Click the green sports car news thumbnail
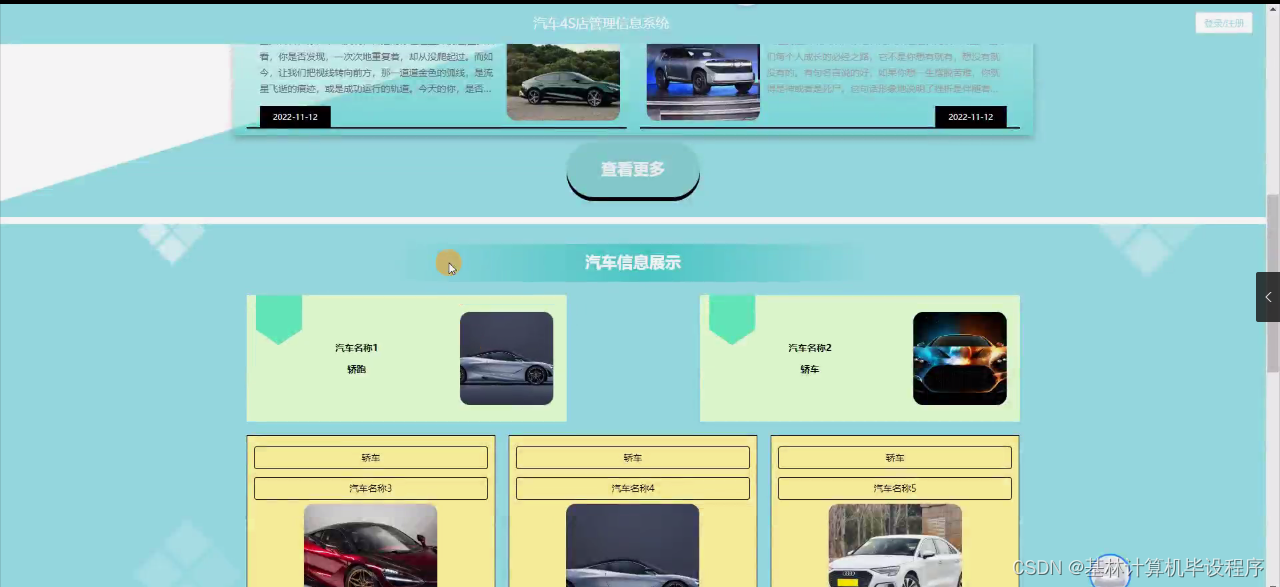Screen dimensions: 1280x587 (562, 82)
